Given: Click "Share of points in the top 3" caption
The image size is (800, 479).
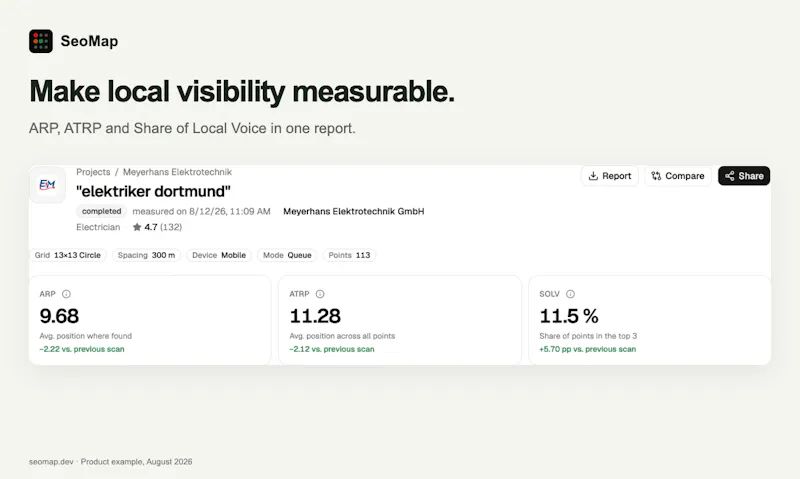Looking at the screenshot, I should tap(588, 336).
